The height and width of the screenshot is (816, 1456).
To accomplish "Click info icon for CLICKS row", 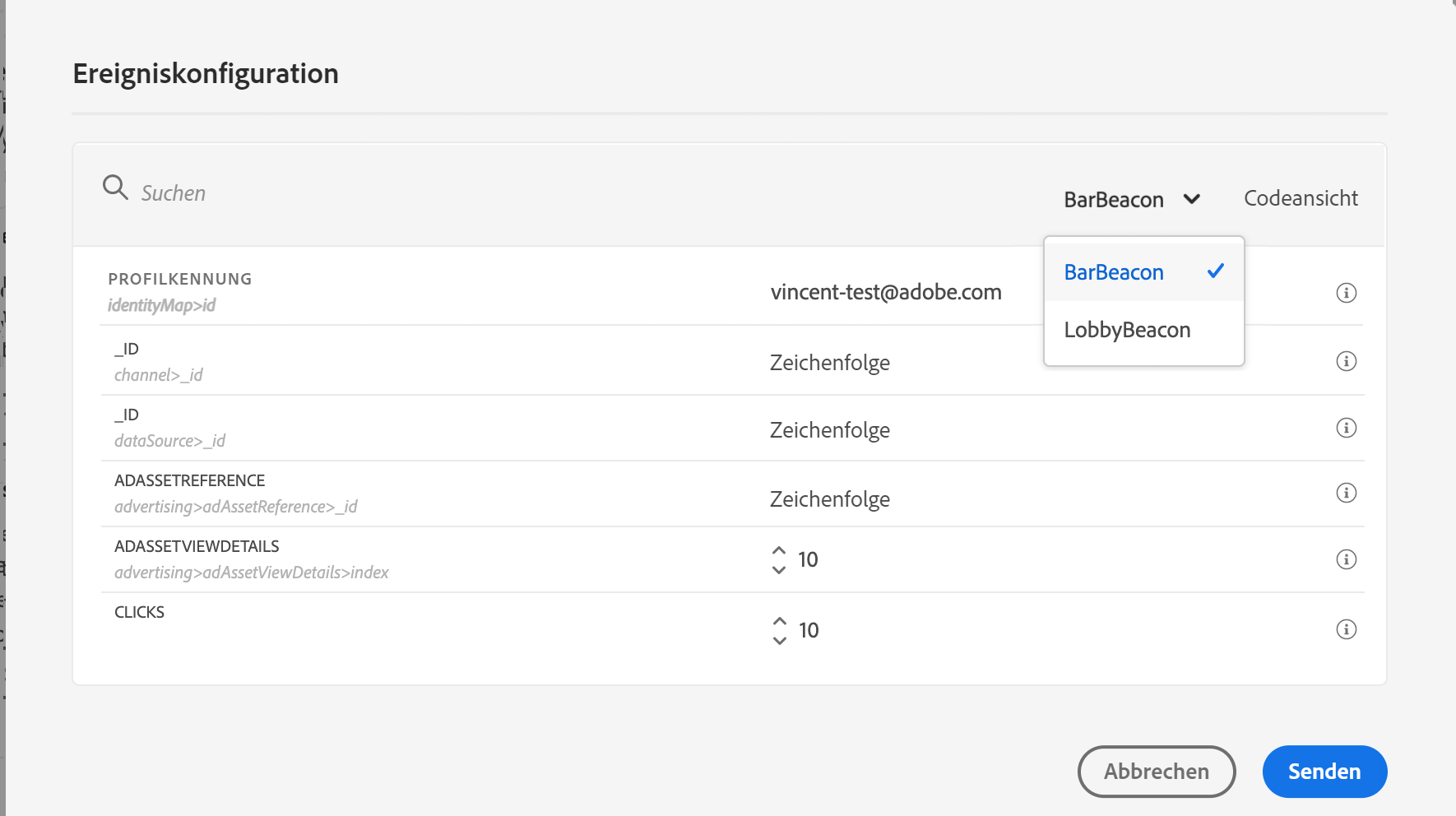I will 1346,629.
